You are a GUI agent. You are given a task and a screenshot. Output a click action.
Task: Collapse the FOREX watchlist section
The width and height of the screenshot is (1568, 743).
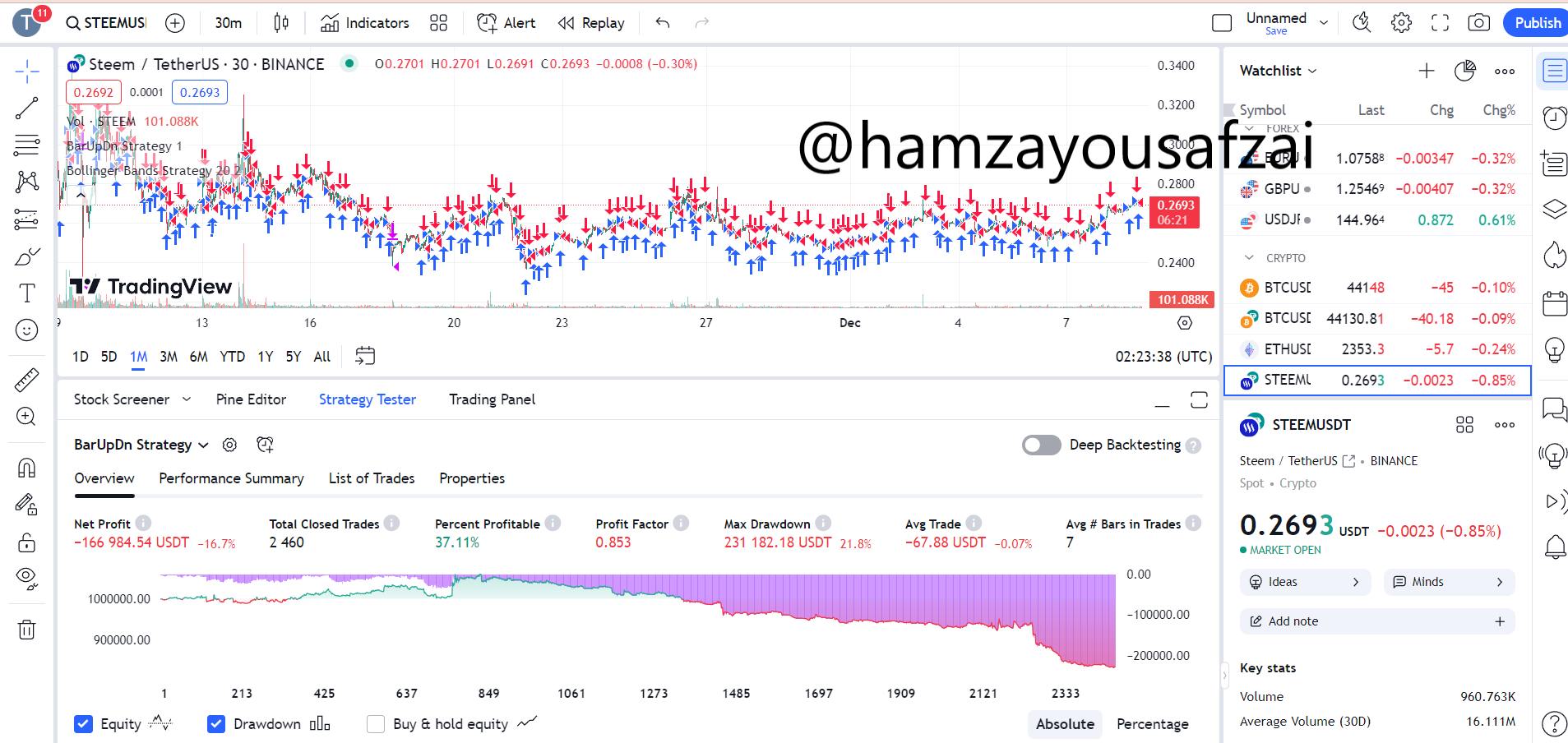1250,129
